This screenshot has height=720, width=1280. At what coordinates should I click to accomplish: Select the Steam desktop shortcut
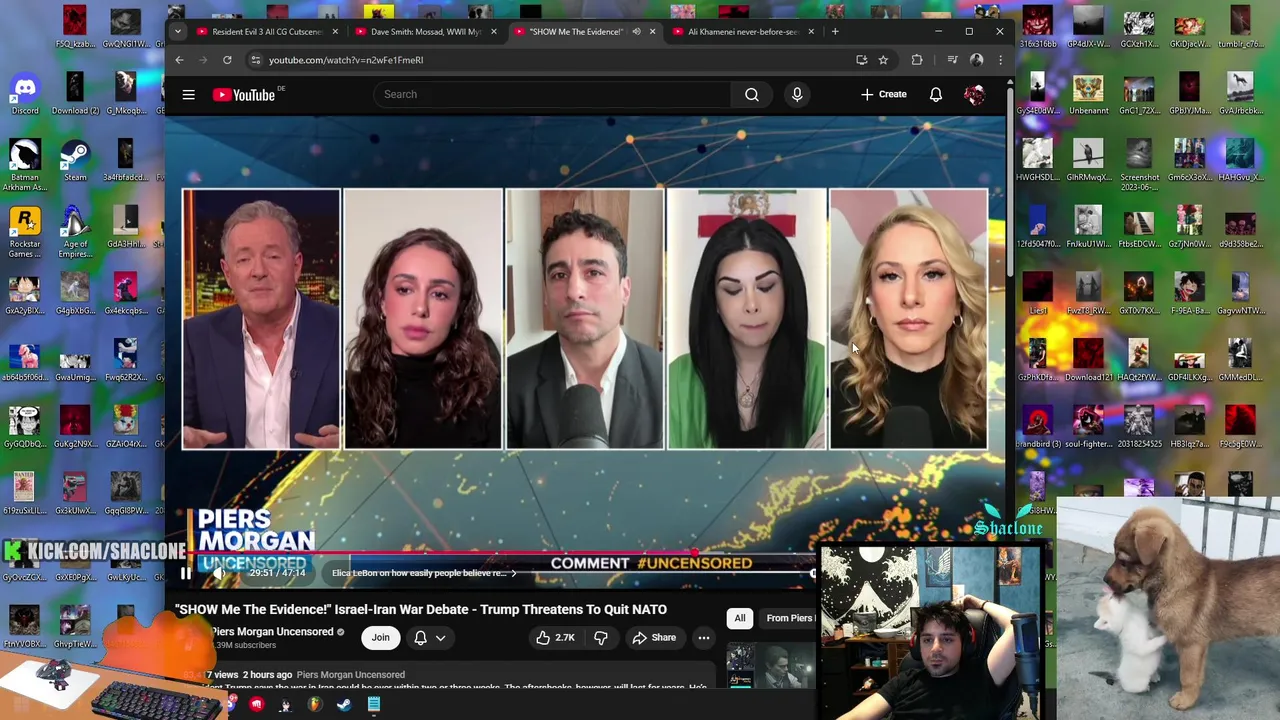coord(75,160)
